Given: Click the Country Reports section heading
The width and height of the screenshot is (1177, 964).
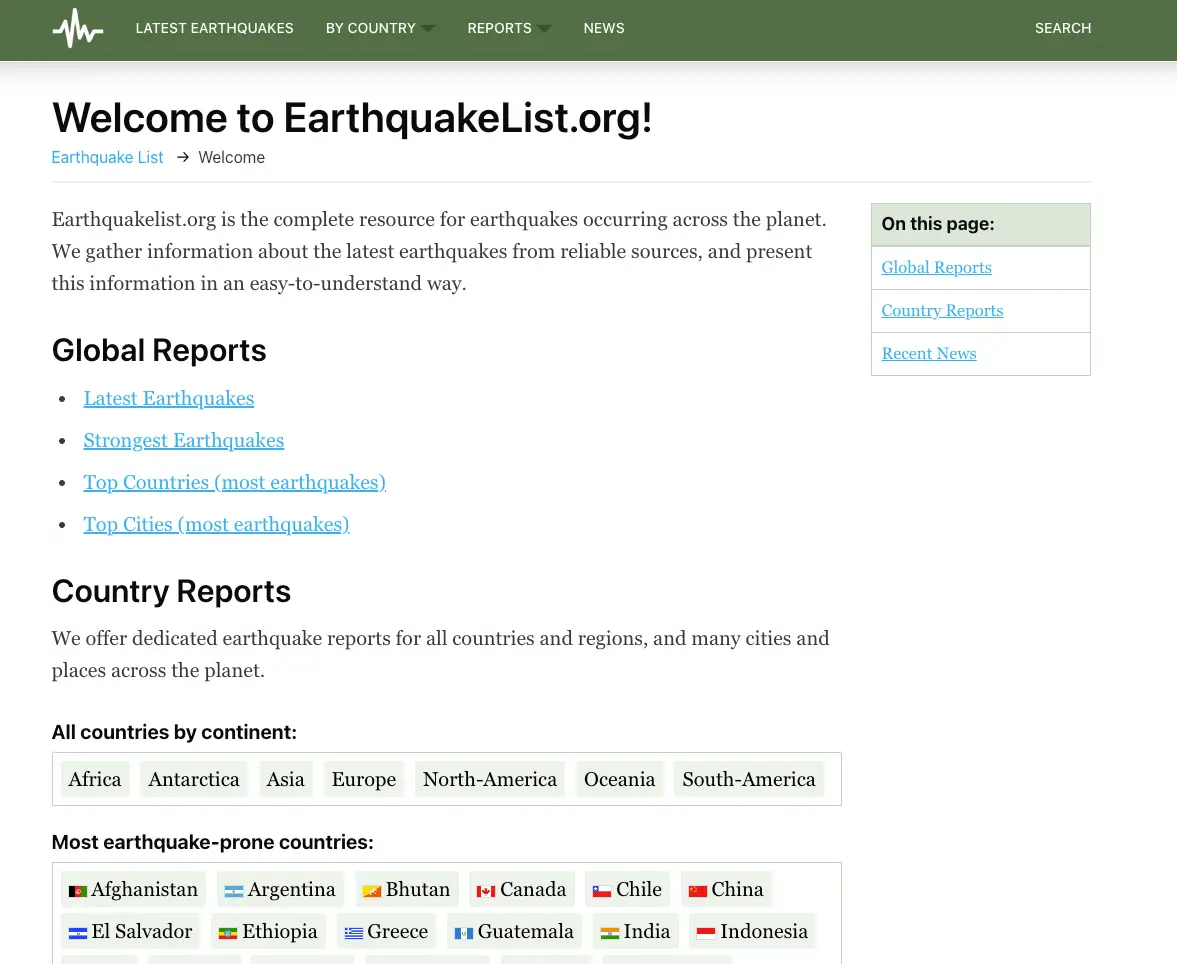Looking at the screenshot, I should click(171, 592).
